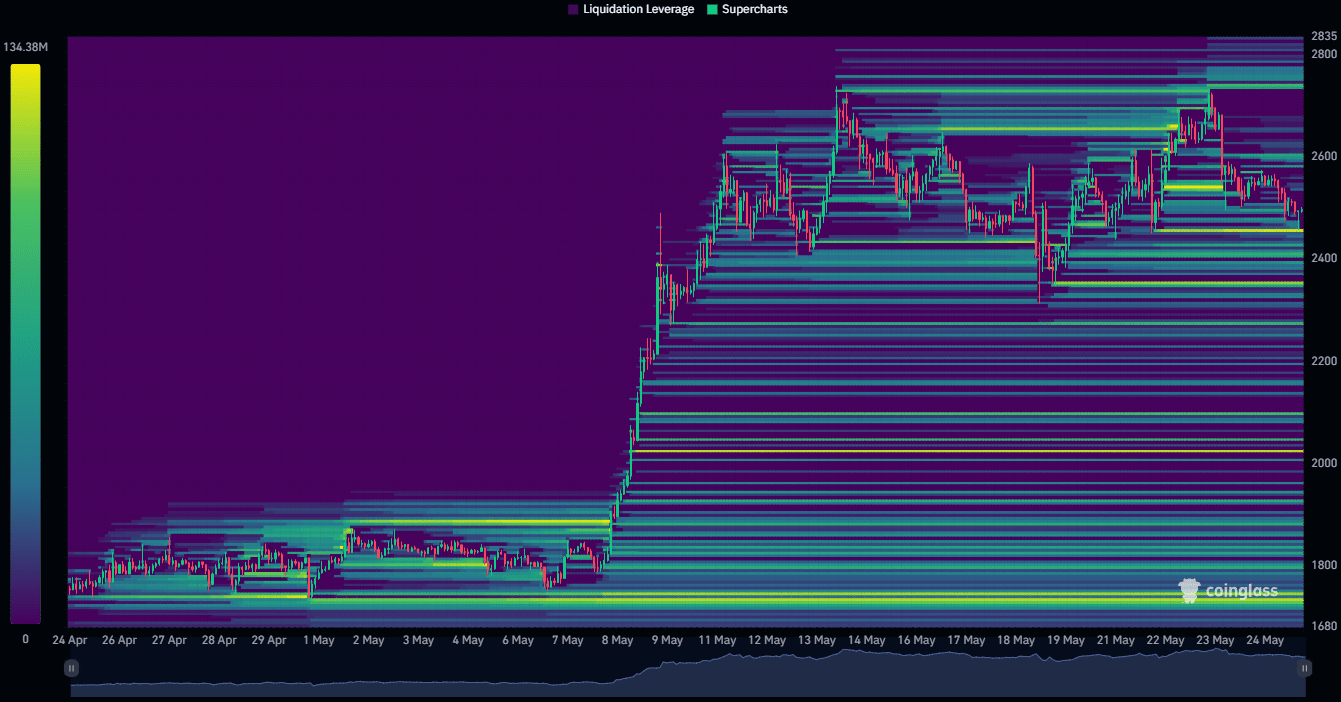1341x702 pixels.
Task: Click the 1800 price axis label
Action: (x=1324, y=565)
